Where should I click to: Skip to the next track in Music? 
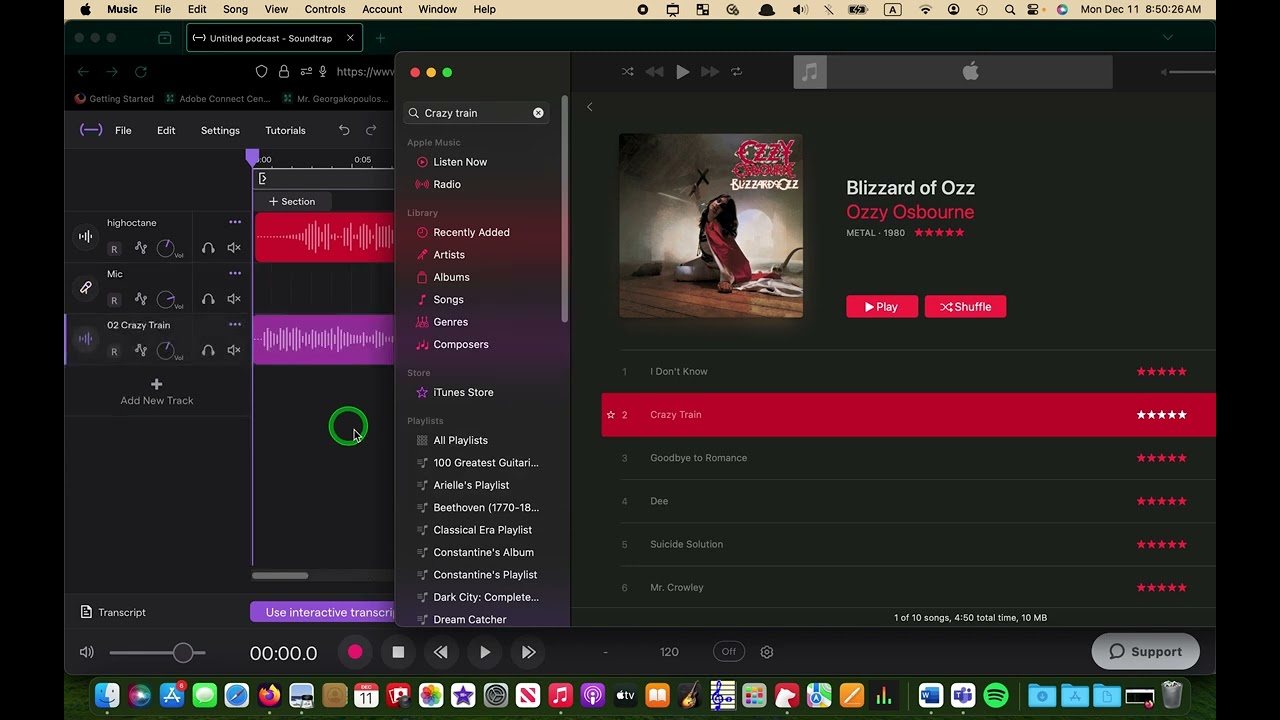click(710, 72)
